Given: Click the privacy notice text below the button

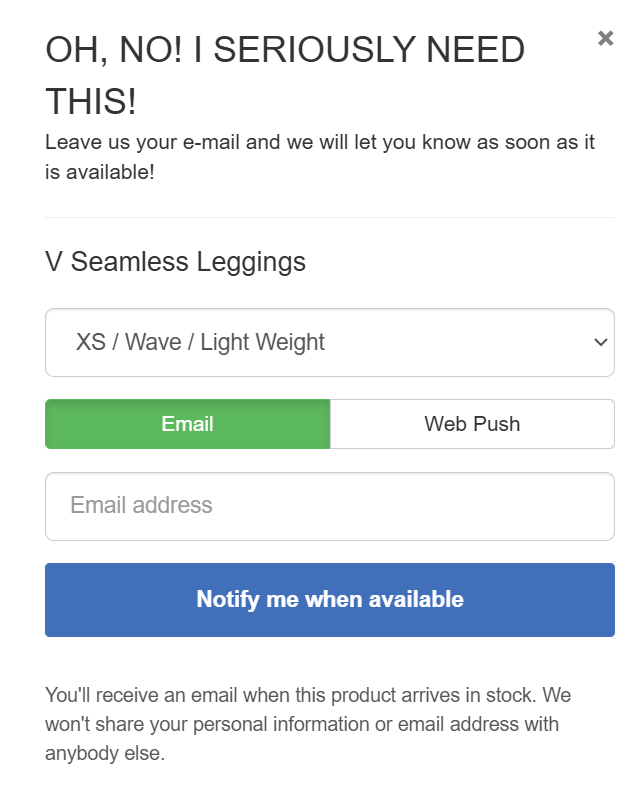Looking at the screenshot, I should [308, 724].
